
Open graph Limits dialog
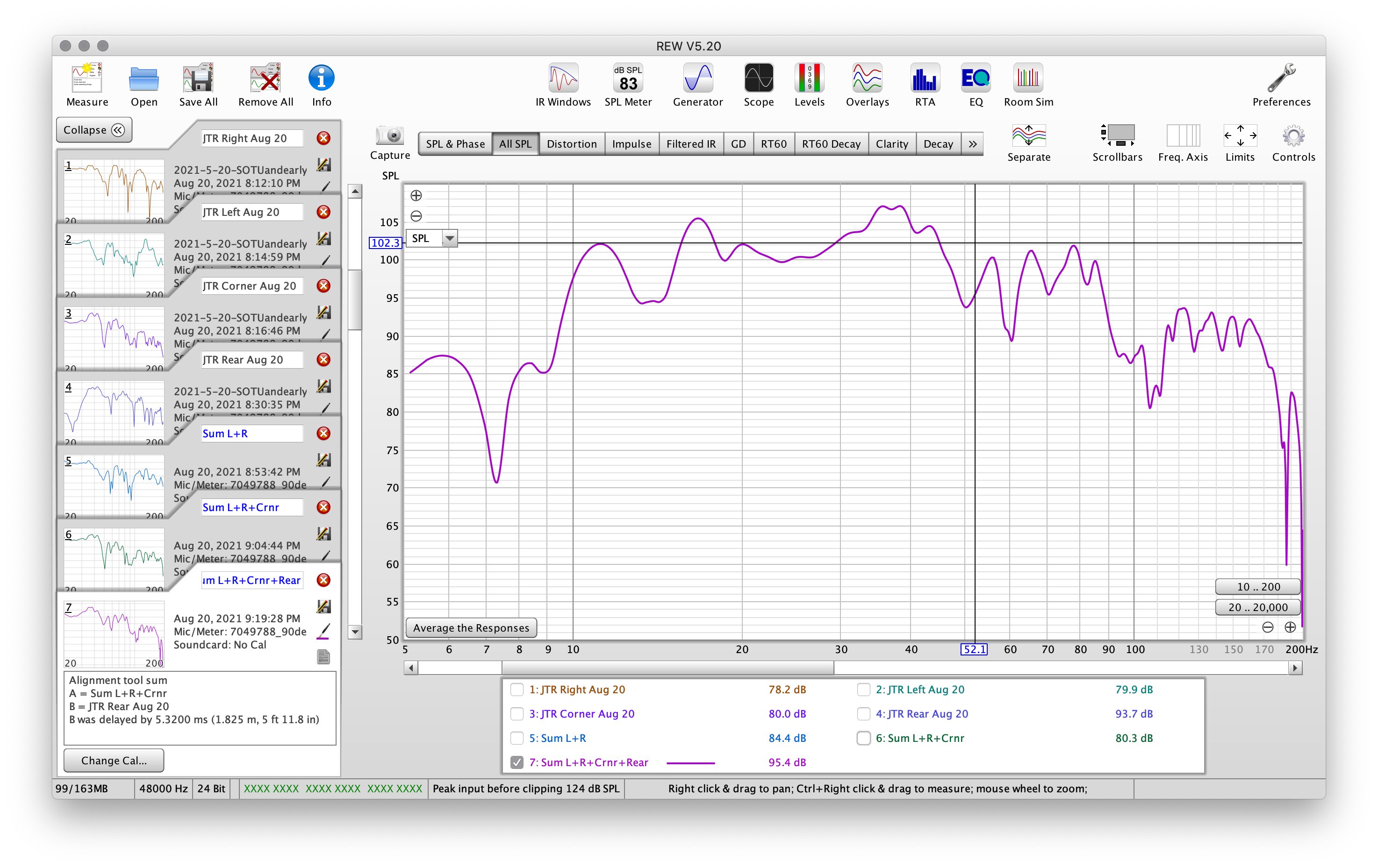pos(1240,143)
